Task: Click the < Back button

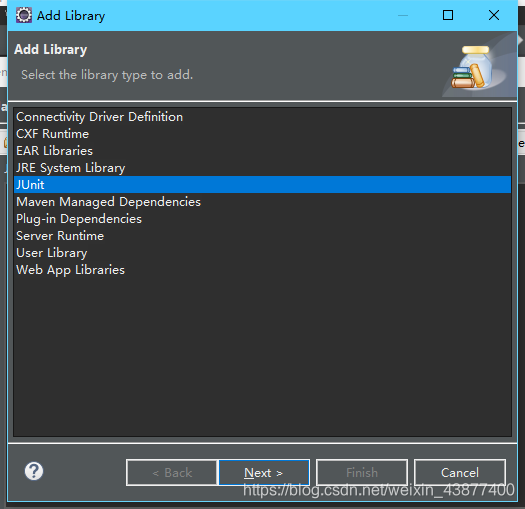Action: (172, 472)
